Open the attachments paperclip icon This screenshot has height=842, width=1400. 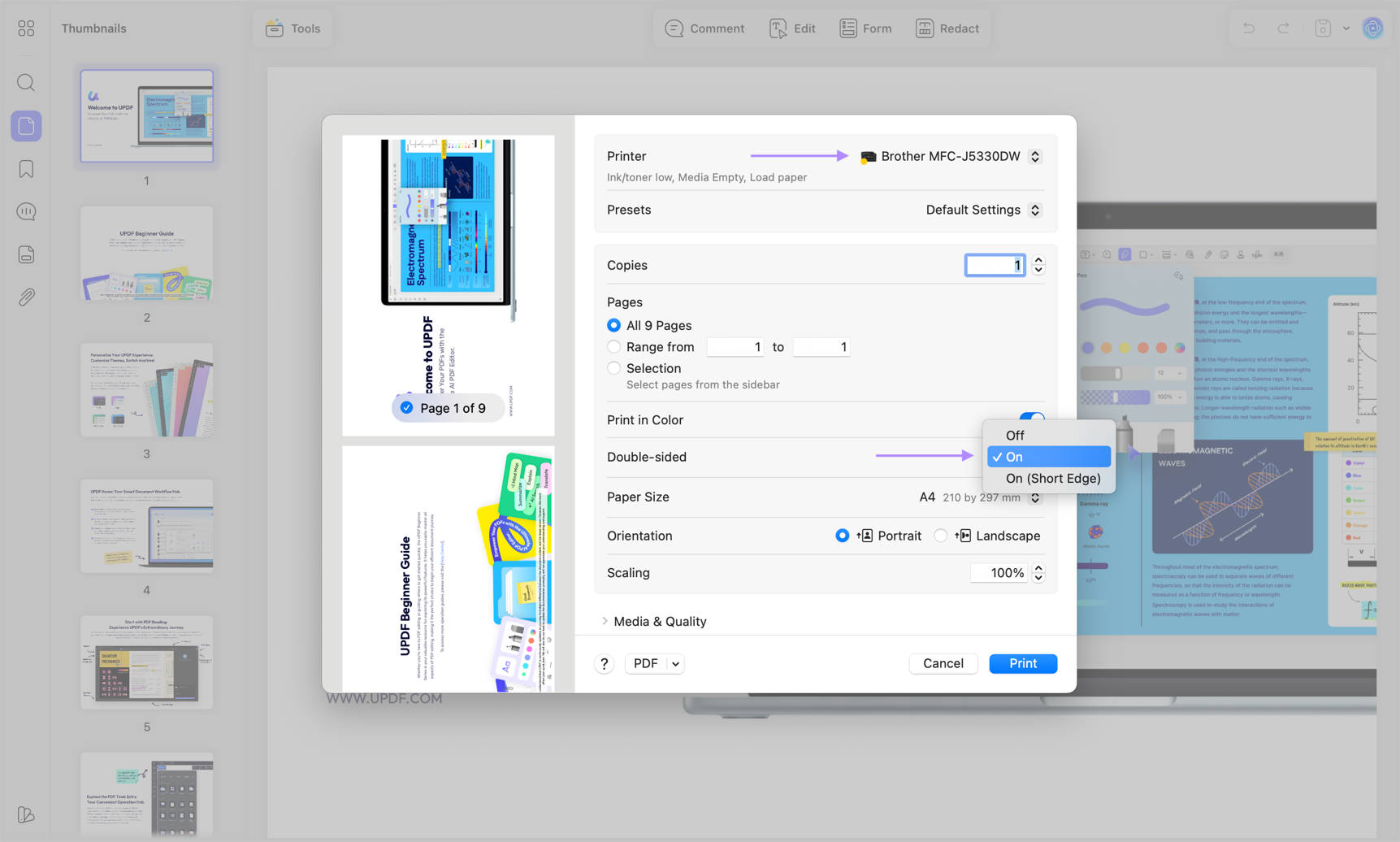(26, 297)
